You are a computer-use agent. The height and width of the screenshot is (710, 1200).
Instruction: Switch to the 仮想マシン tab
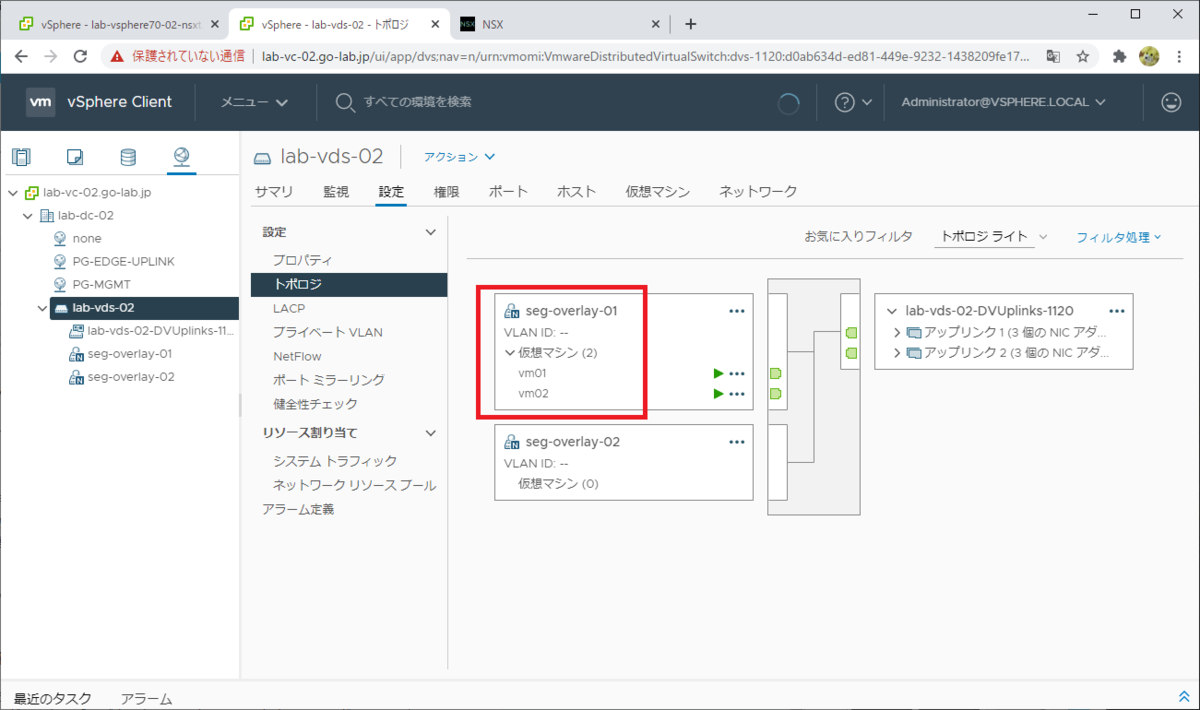coord(657,192)
